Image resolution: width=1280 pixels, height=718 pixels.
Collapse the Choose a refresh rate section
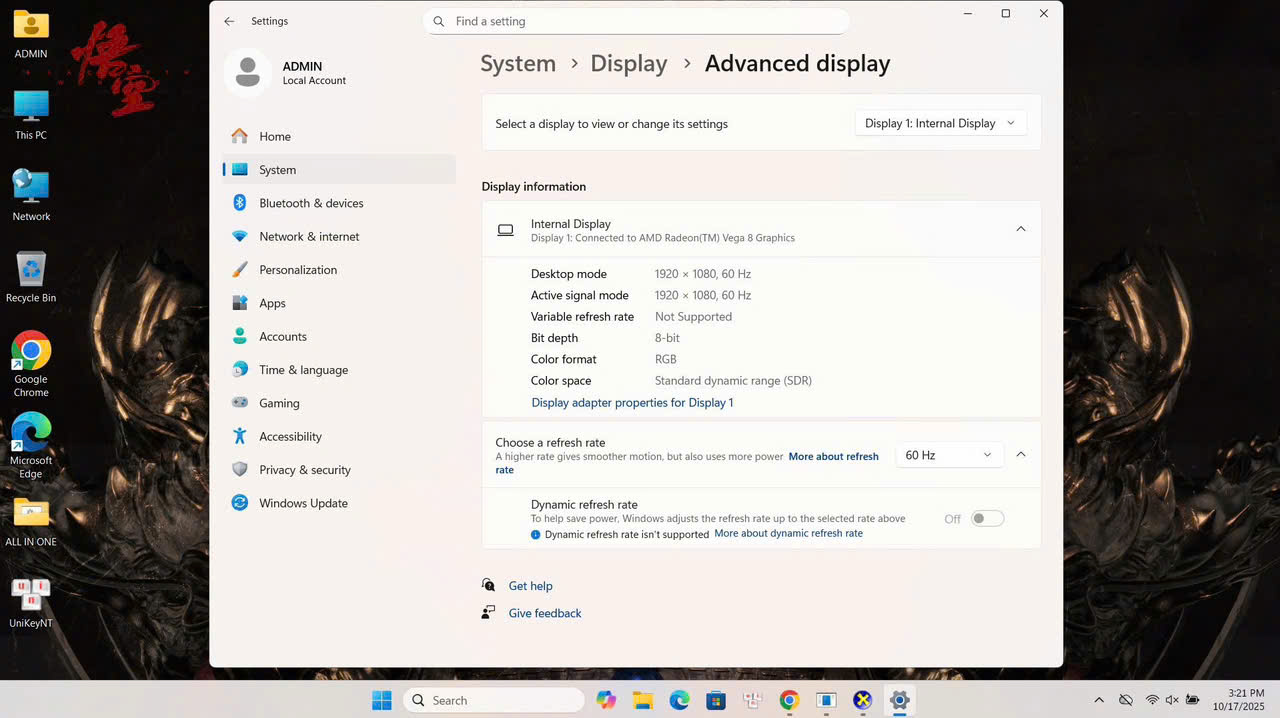point(1020,454)
